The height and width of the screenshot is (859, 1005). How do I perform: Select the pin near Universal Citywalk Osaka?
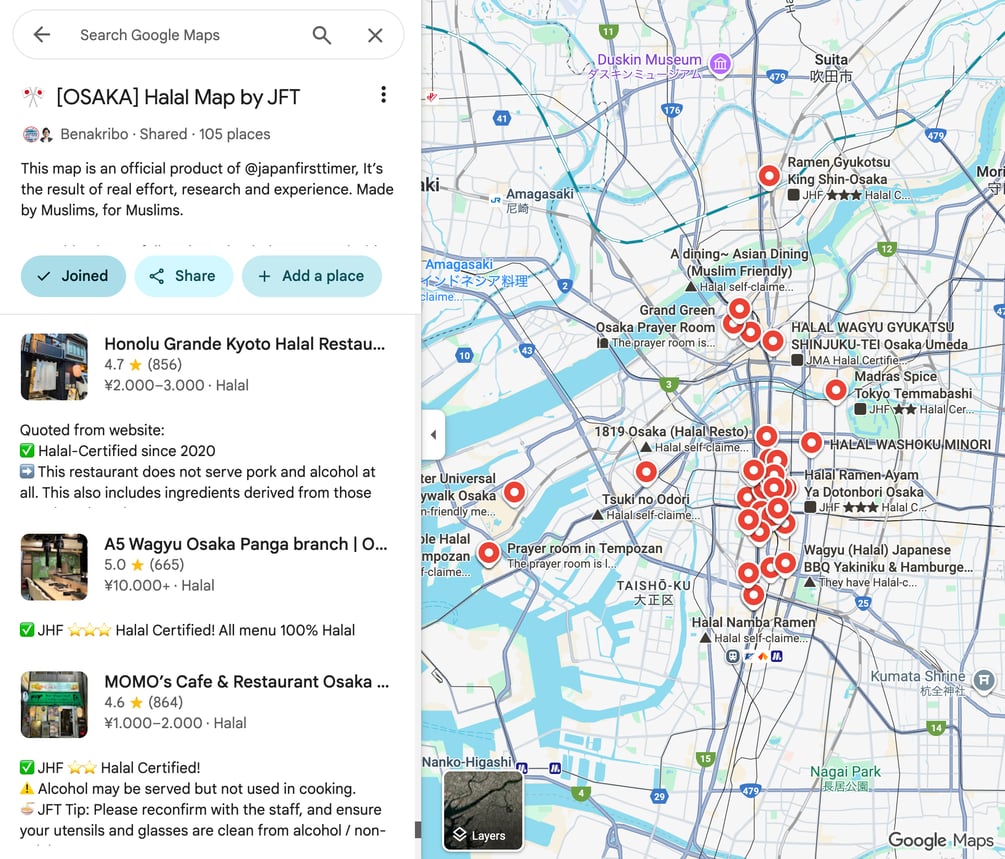[x=514, y=492]
